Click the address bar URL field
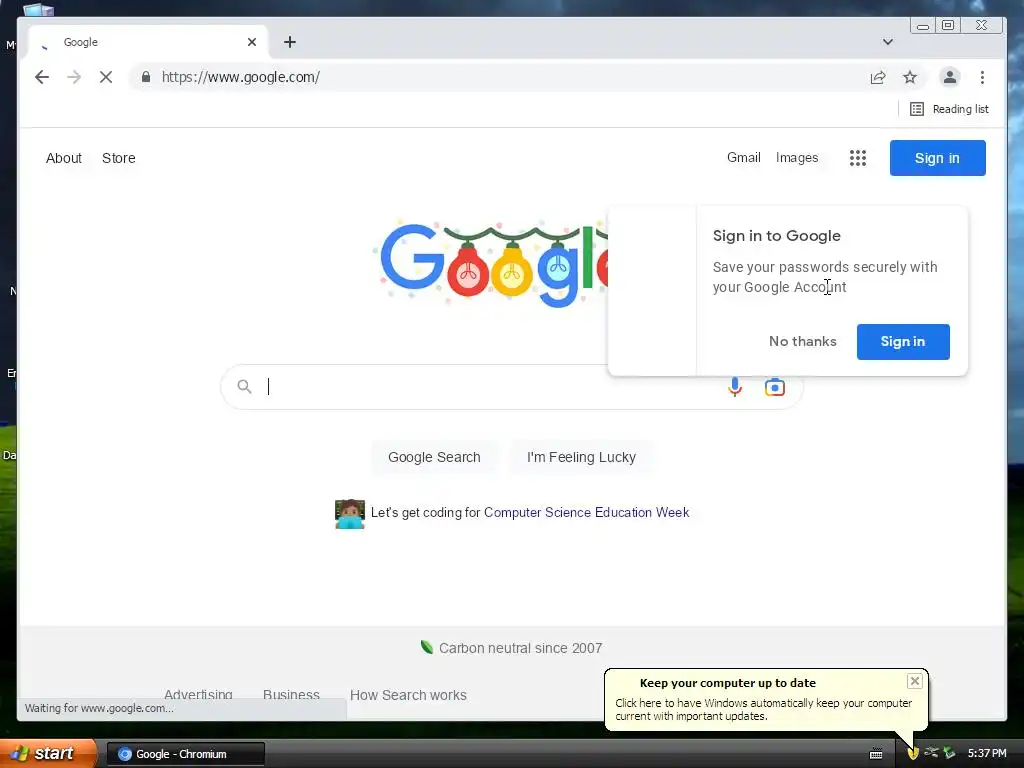 [496, 77]
